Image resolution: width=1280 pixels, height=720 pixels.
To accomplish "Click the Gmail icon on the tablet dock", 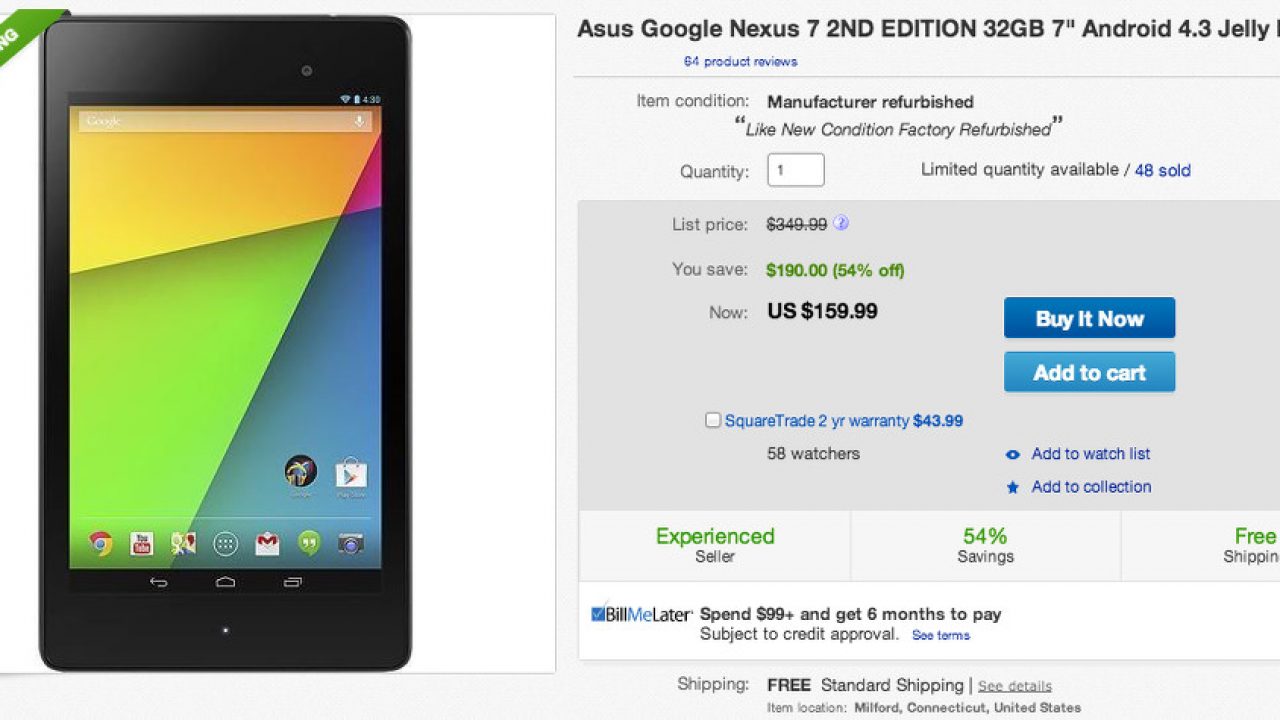I will coord(267,543).
